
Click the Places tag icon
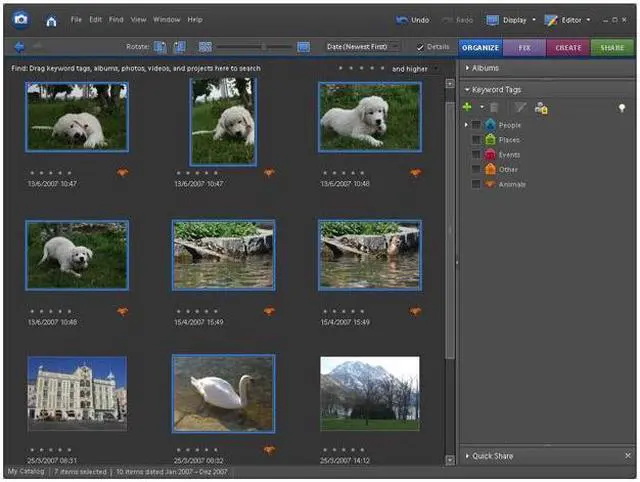tap(490, 140)
